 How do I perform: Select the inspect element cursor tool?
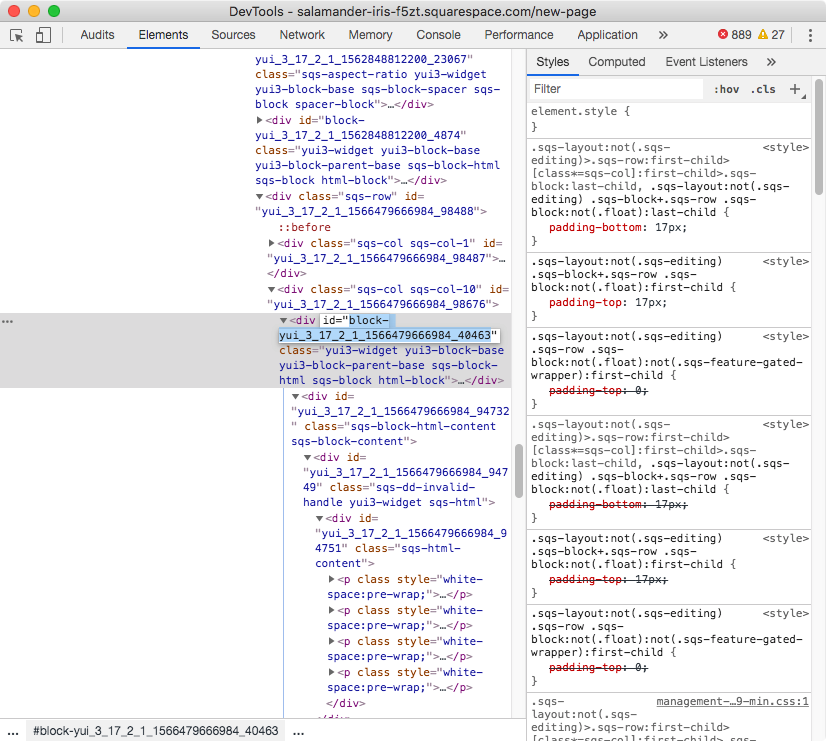15,35
